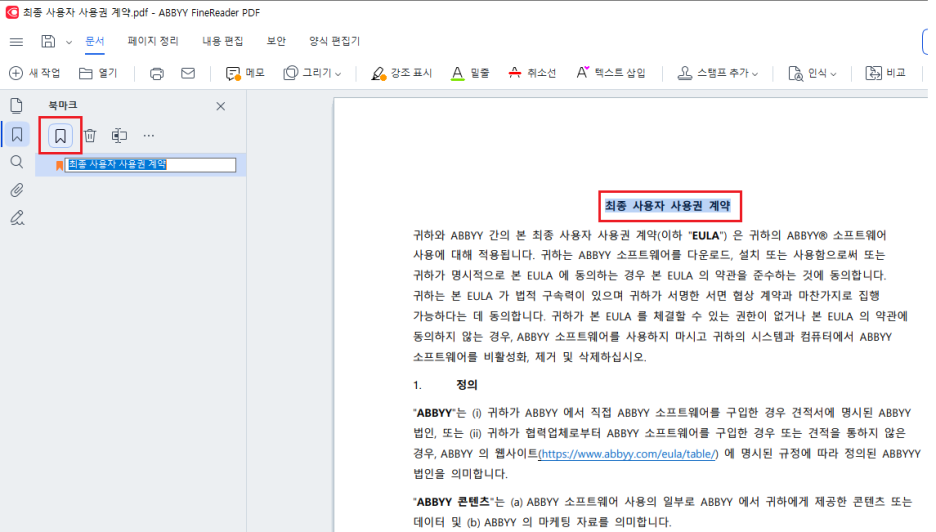Select the 강조 표시 highlight tool
Viewport: 936px width, 532px height.
pyautogui.click(x=401, y=73)
